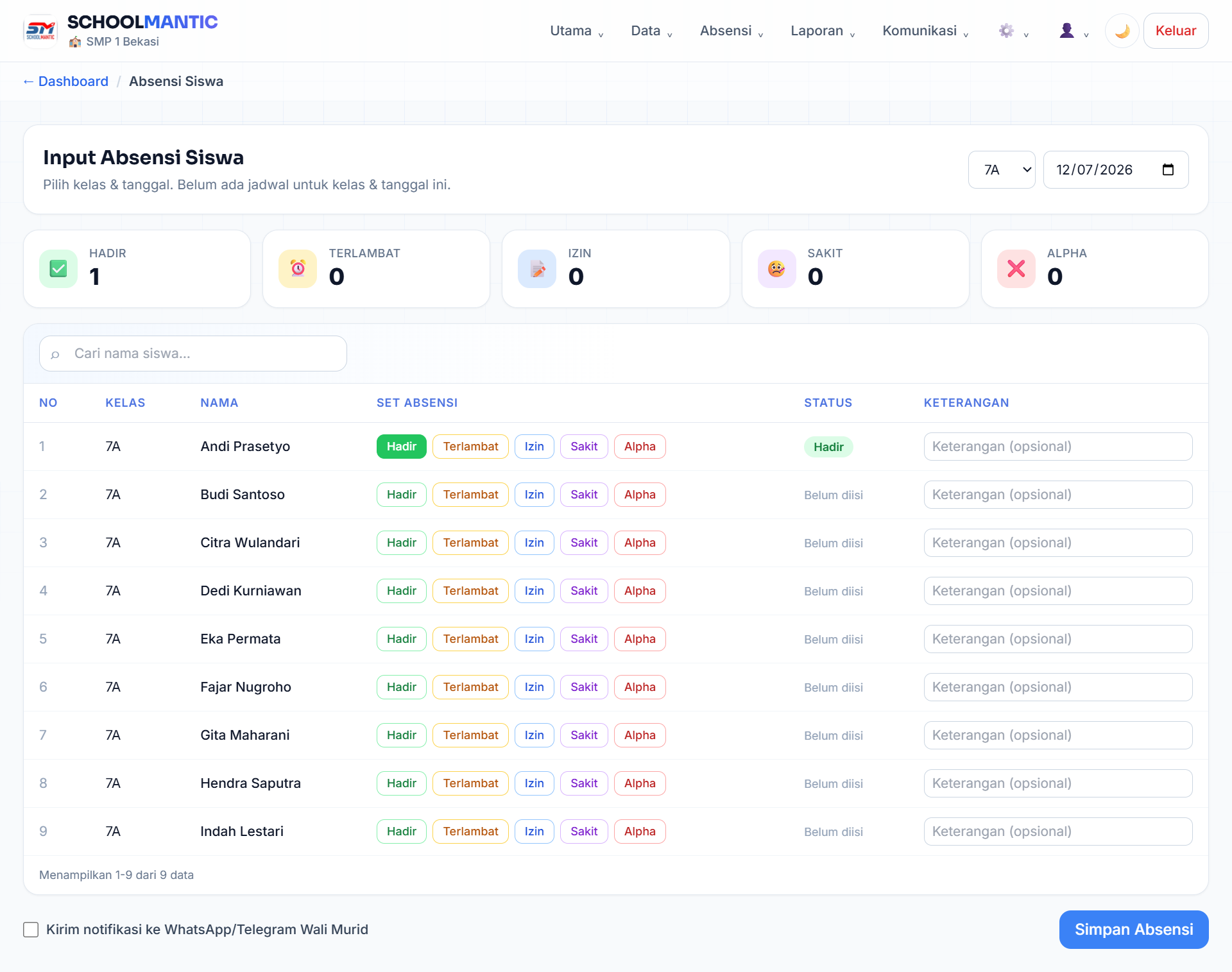Click the Simpan Absensi button
Screen dimensions: 1232x972
[x=1134, y=929]
